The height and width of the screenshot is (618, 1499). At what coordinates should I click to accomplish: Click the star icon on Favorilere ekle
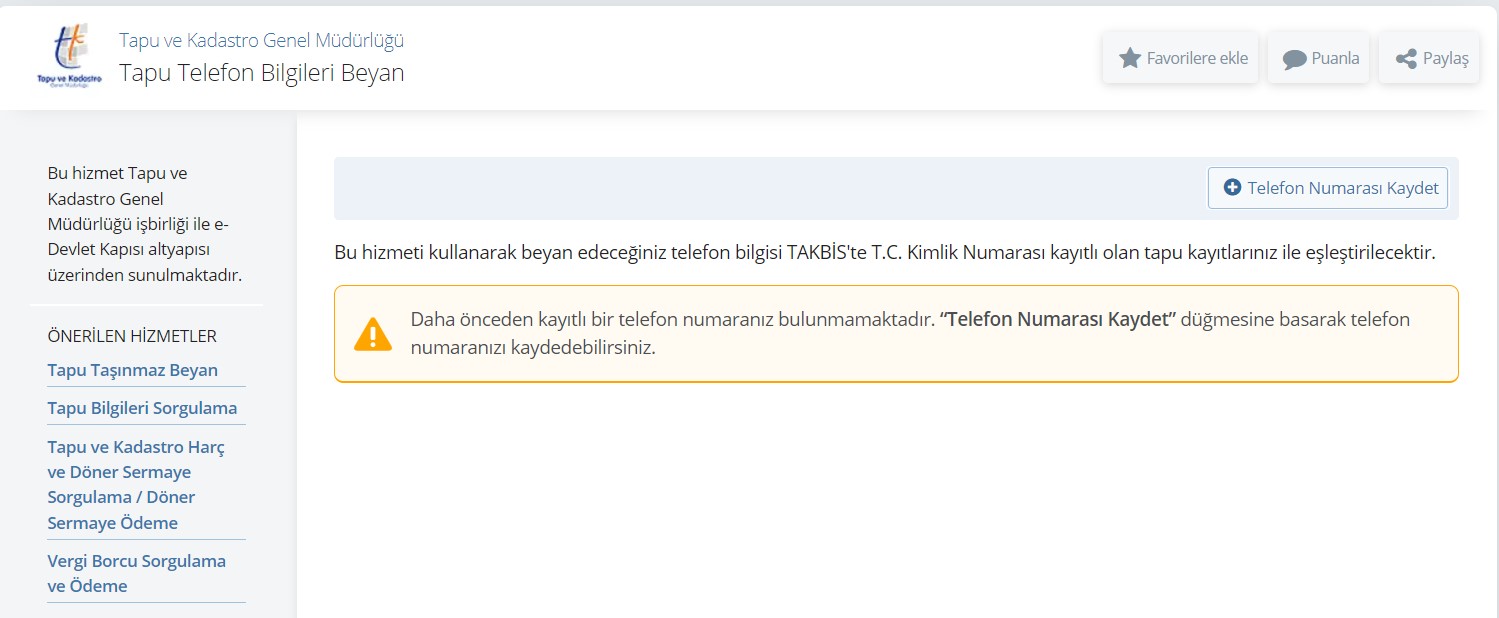point(1131,57)
